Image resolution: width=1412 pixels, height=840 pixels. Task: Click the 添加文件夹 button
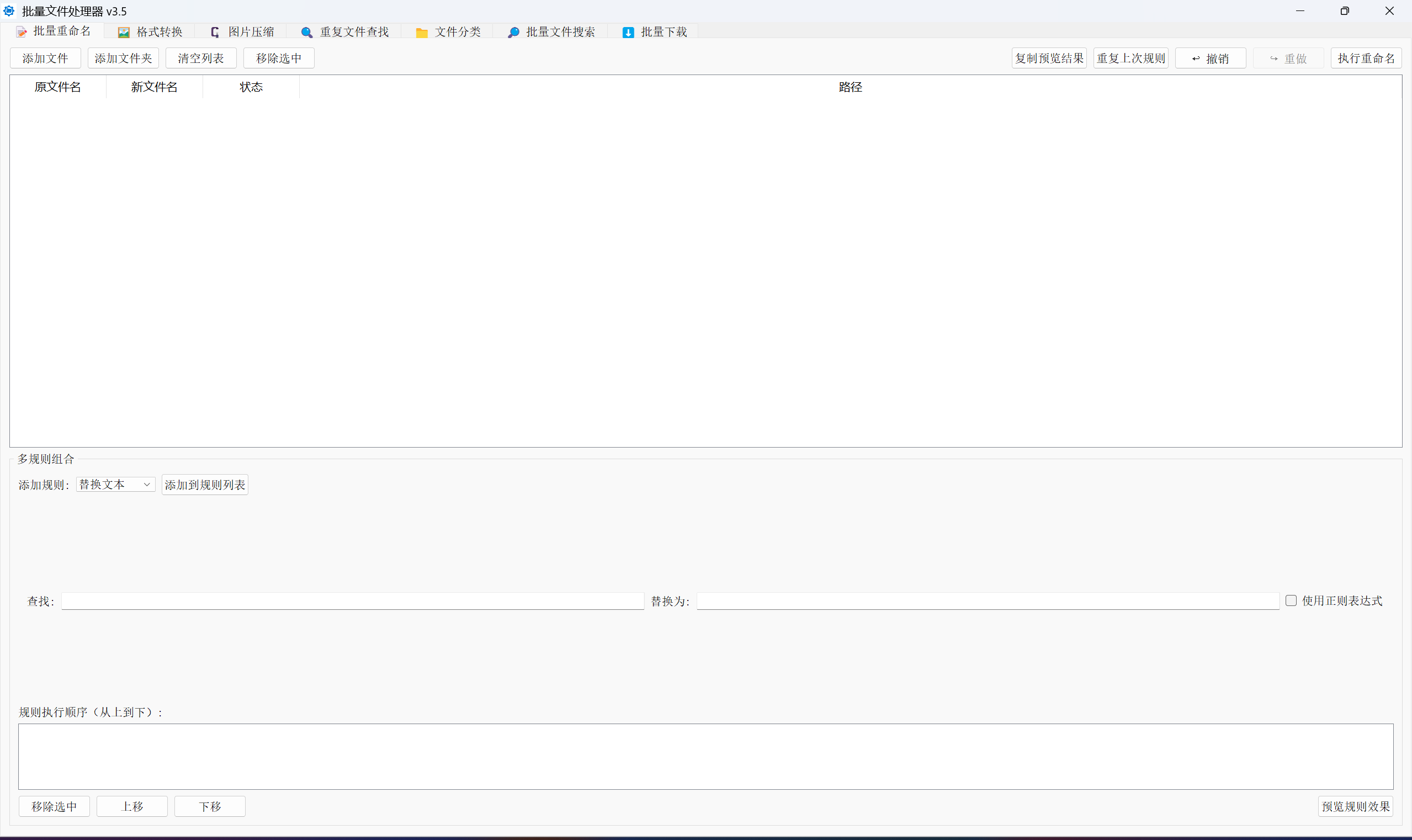tap(124, 58)
